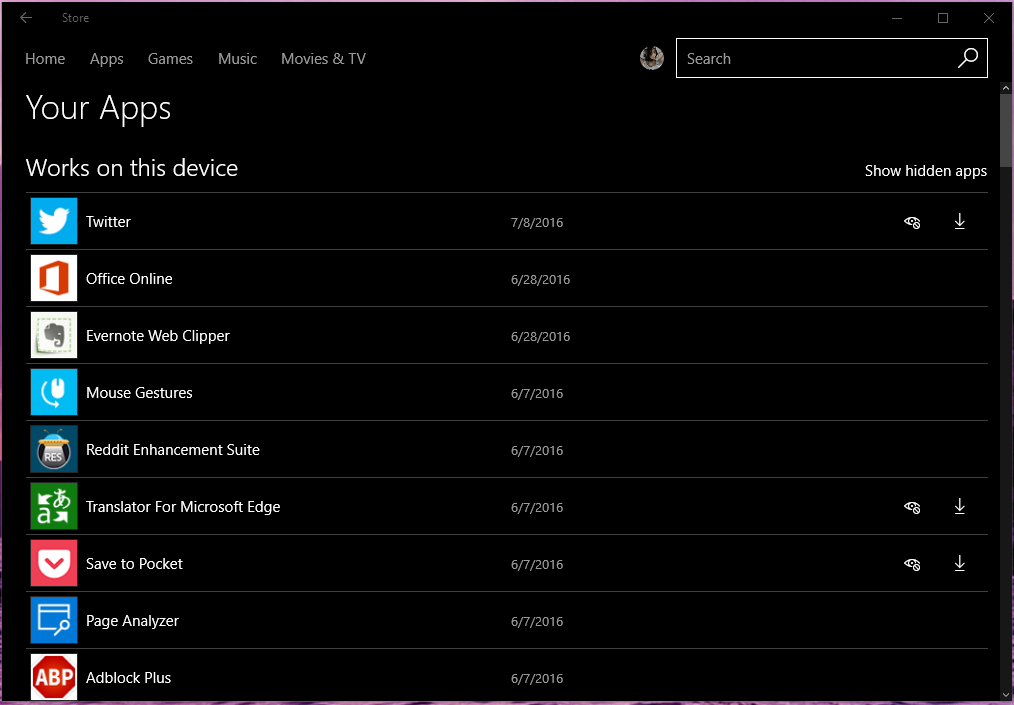The image size is (1014, 705).
Task: Open the user account profile picture
Action: 652,58
